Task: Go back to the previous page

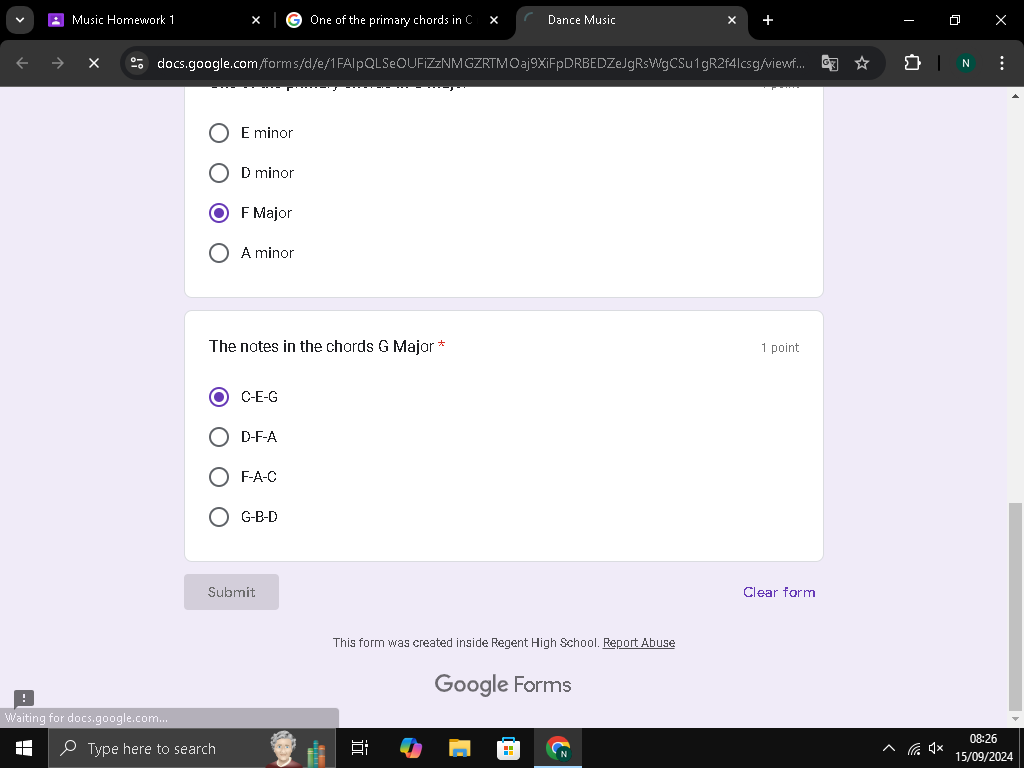Action: click(22, 63)
